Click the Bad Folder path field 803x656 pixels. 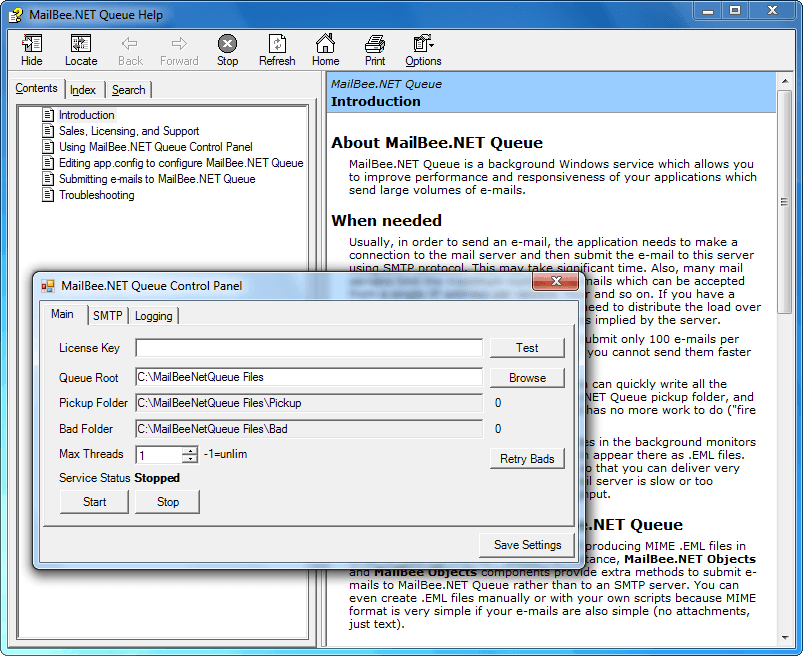point(309,429)
